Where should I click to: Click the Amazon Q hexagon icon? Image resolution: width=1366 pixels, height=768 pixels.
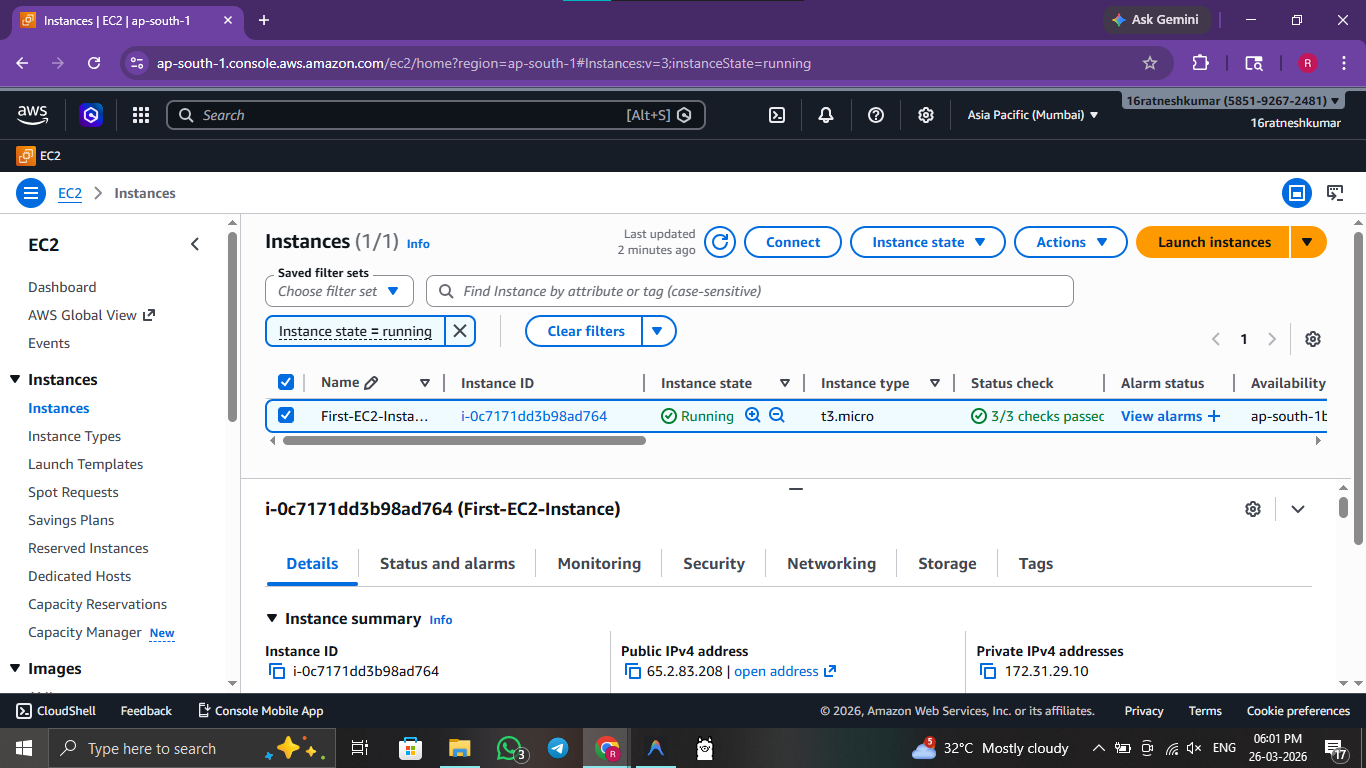click(92, 115)
